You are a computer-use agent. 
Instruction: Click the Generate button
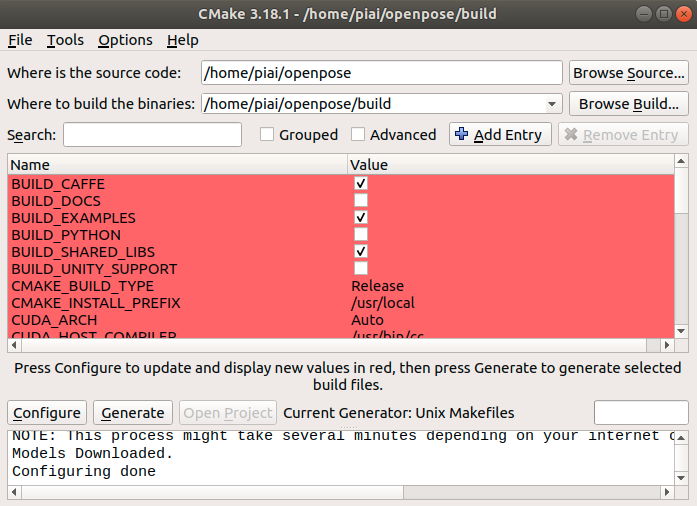pyautogui.click(x=132, y=413)
